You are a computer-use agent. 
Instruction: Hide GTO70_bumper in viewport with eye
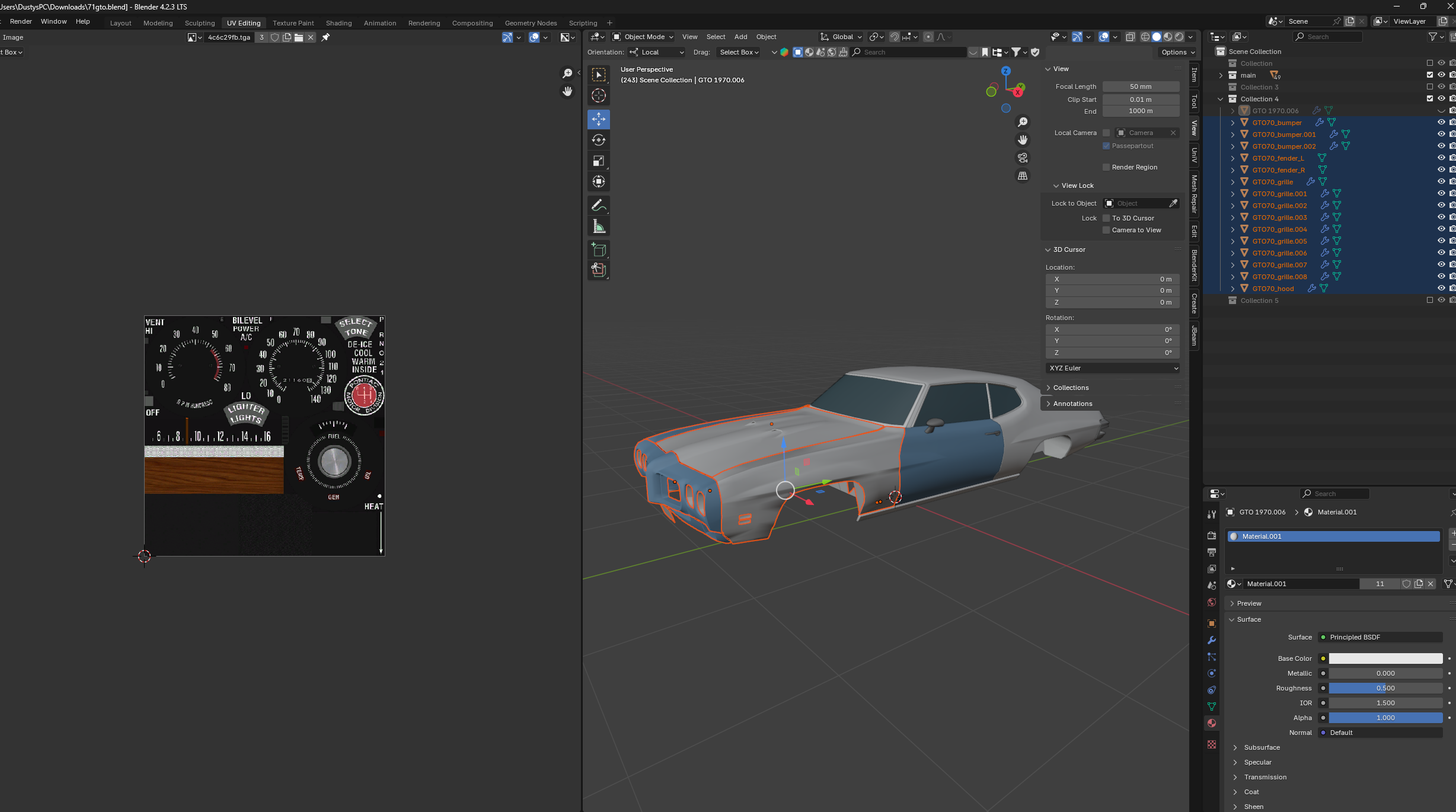[x=1441, y=122]
